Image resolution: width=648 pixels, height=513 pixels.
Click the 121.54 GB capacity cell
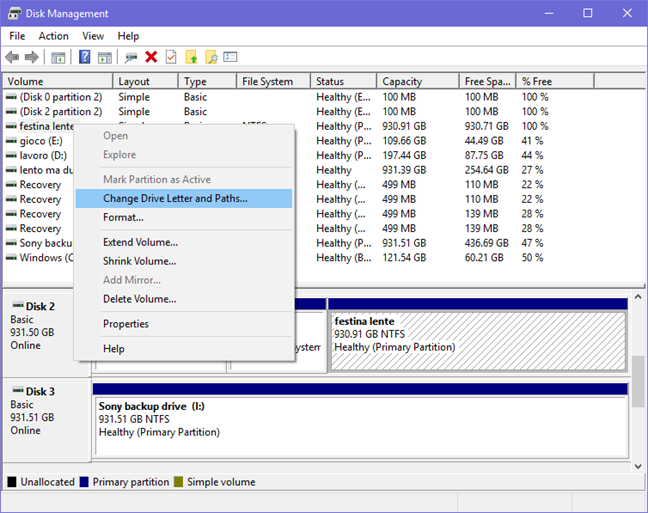(404, 258)
